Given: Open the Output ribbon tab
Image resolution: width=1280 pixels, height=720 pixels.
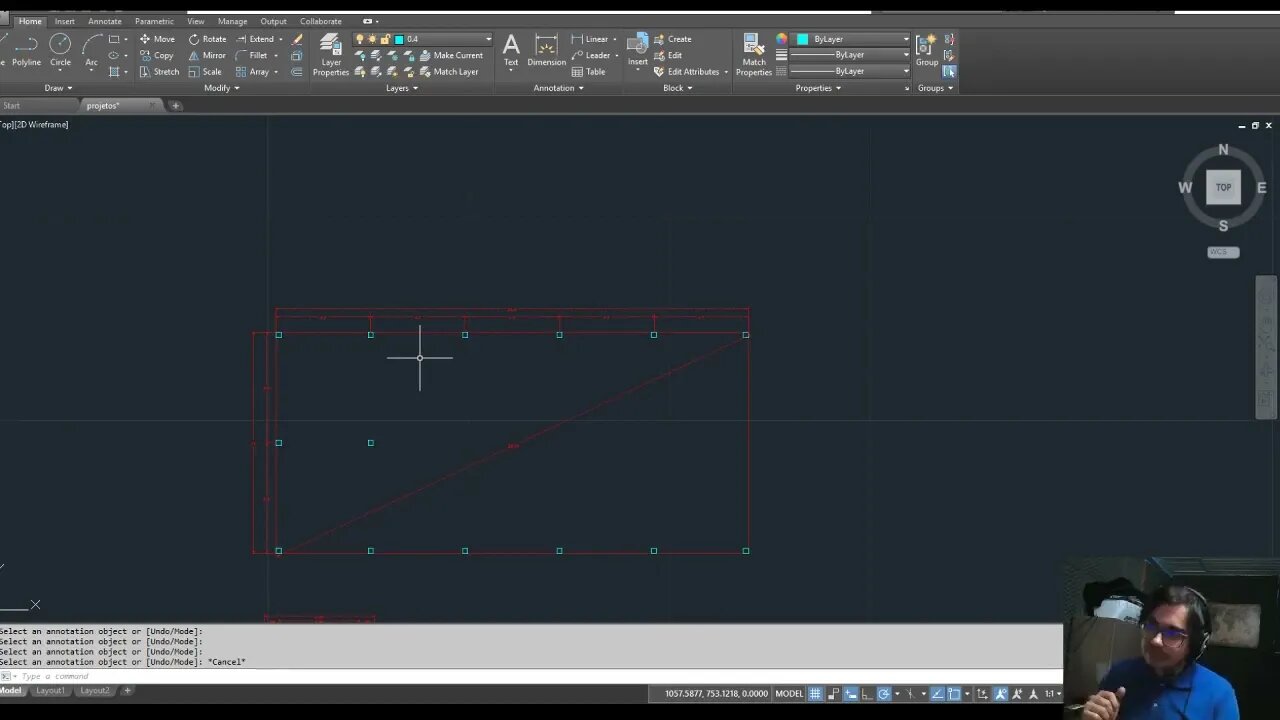Looking at the screenshot, I should point(273,21).
